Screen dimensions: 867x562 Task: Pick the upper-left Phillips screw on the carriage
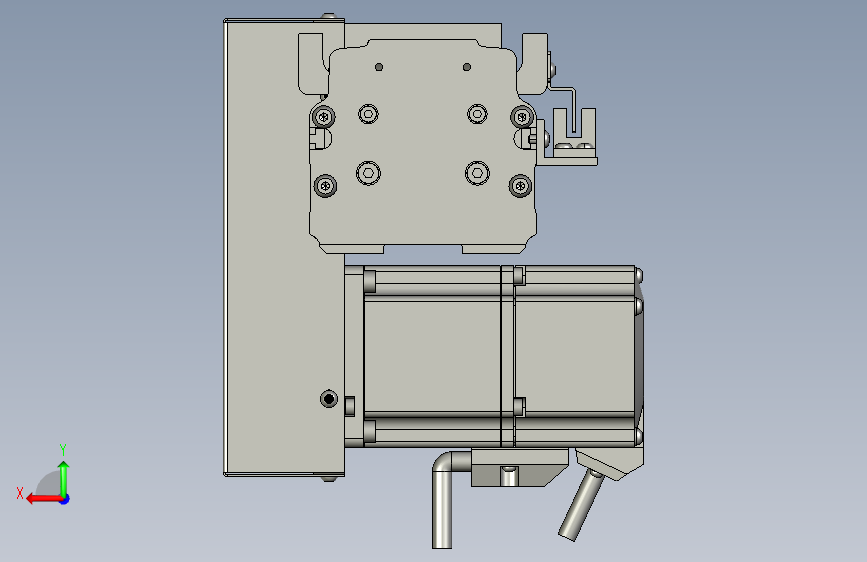(x=323, y=117)
